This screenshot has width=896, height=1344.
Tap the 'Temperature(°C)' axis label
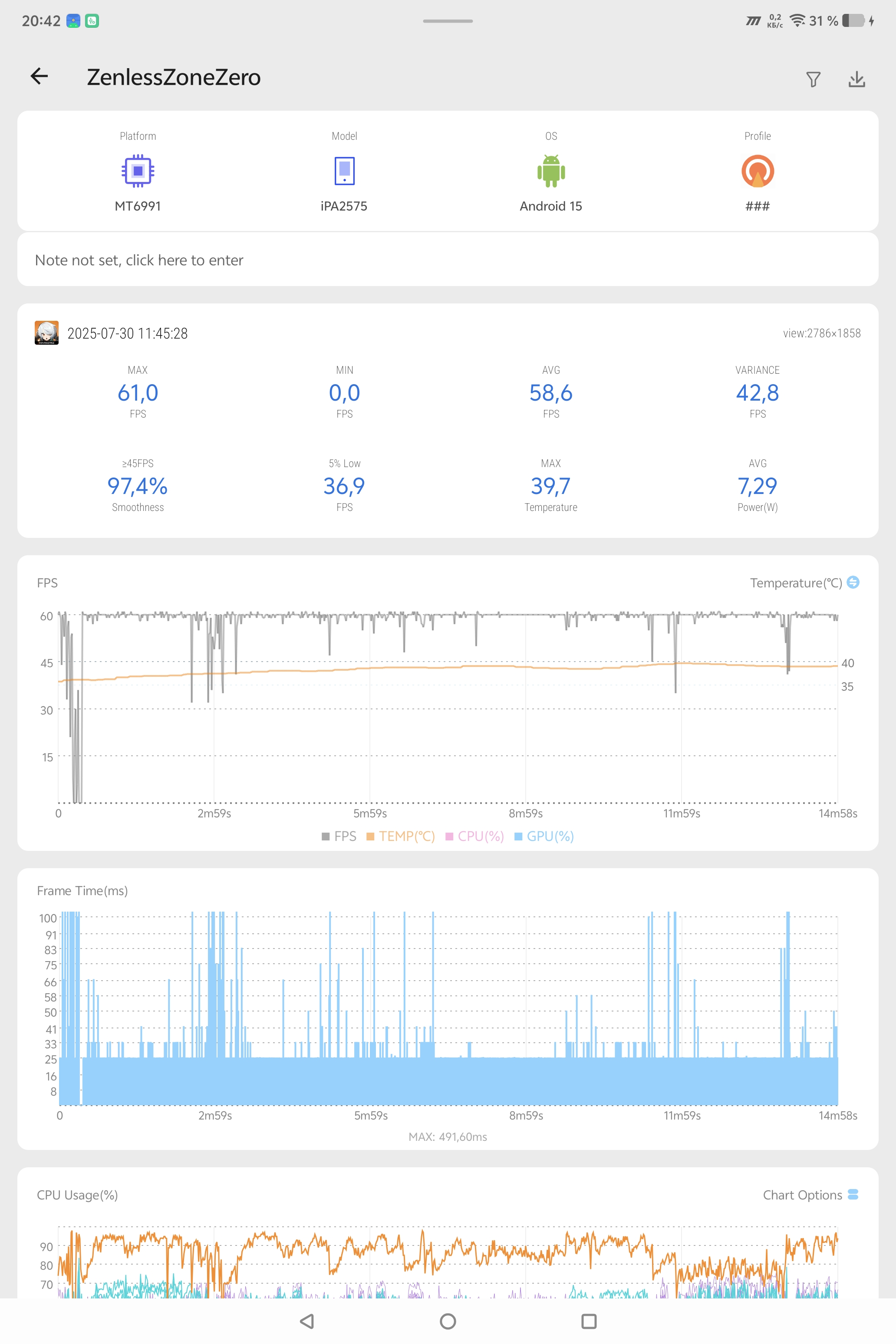[x=796, y=583]
